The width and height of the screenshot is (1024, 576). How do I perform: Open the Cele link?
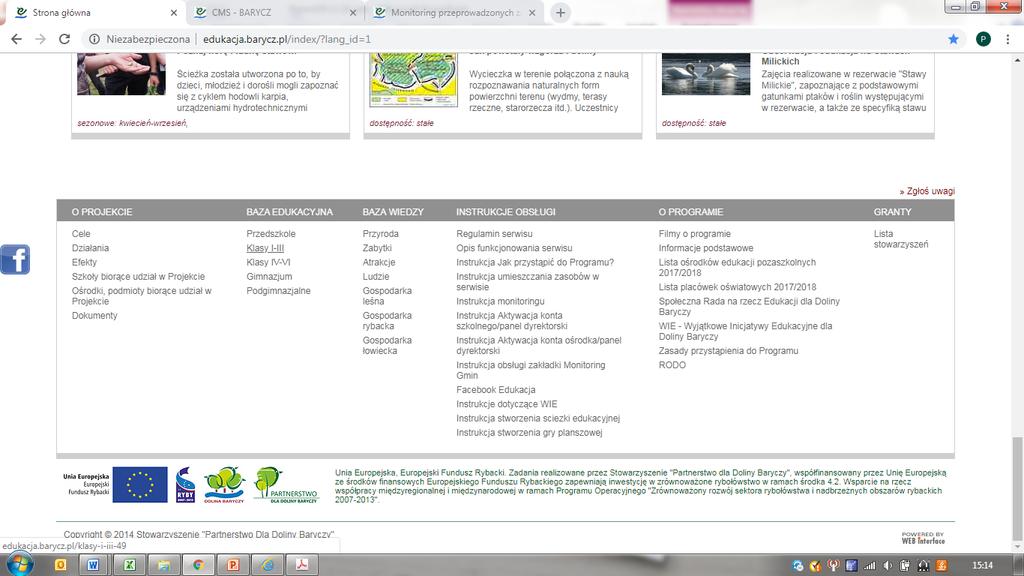point(81,234)
